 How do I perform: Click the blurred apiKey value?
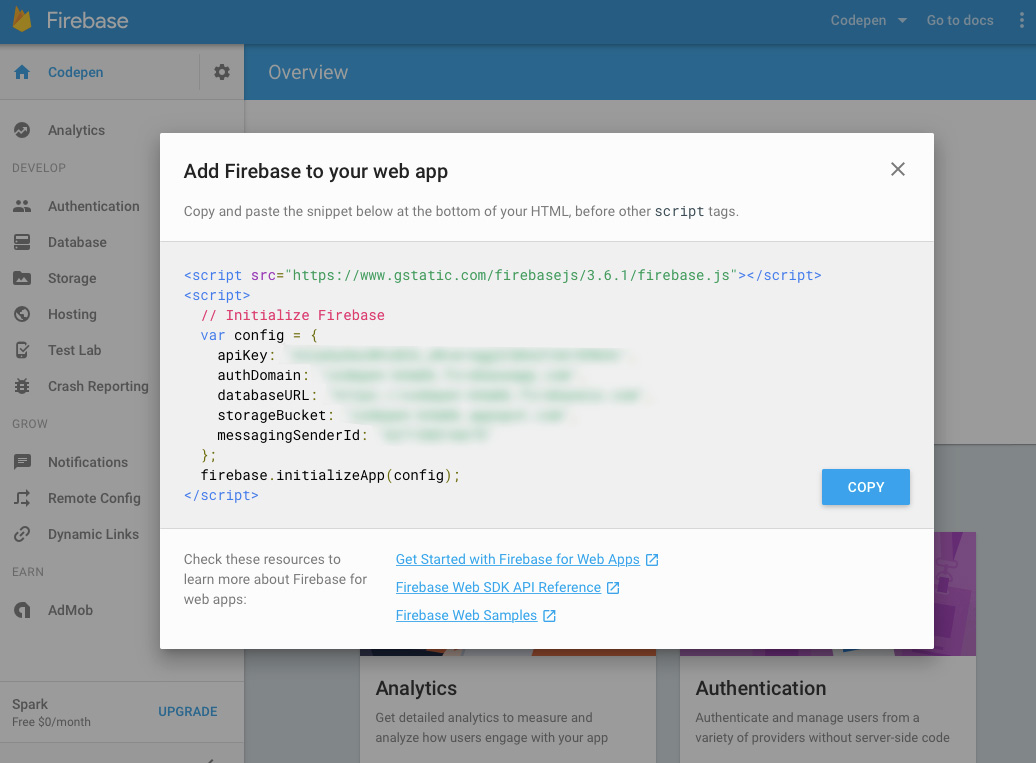(x=456, y=355)
